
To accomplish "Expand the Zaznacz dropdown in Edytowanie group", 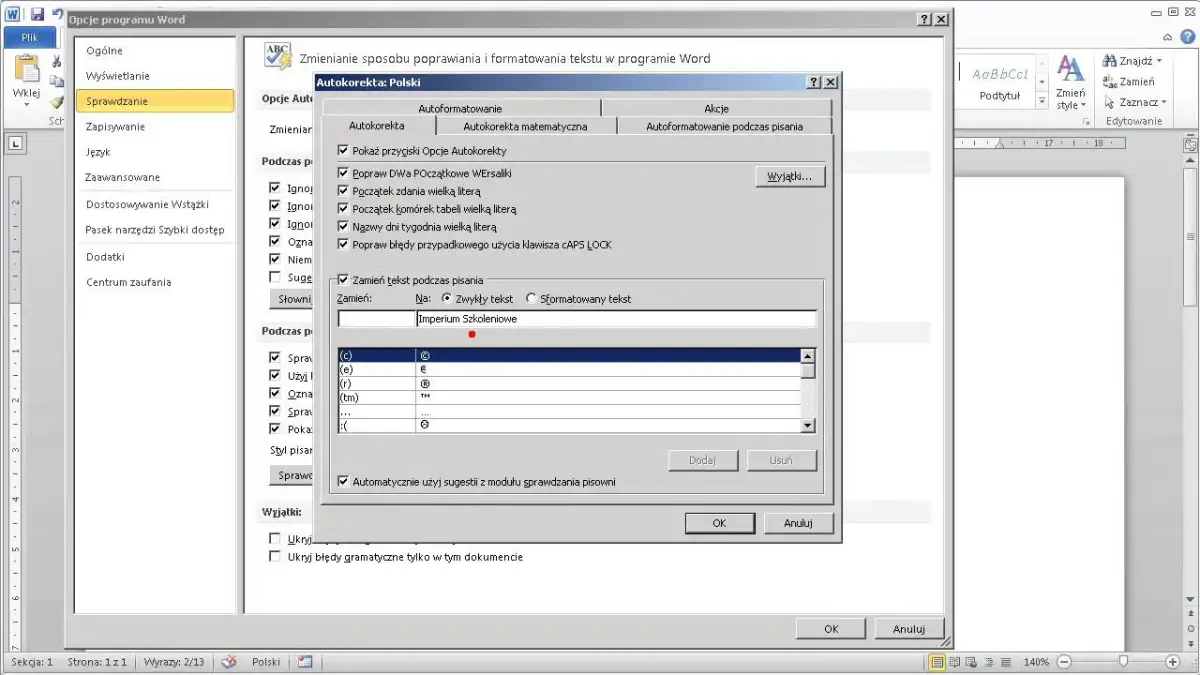I will click(1163, 103).
